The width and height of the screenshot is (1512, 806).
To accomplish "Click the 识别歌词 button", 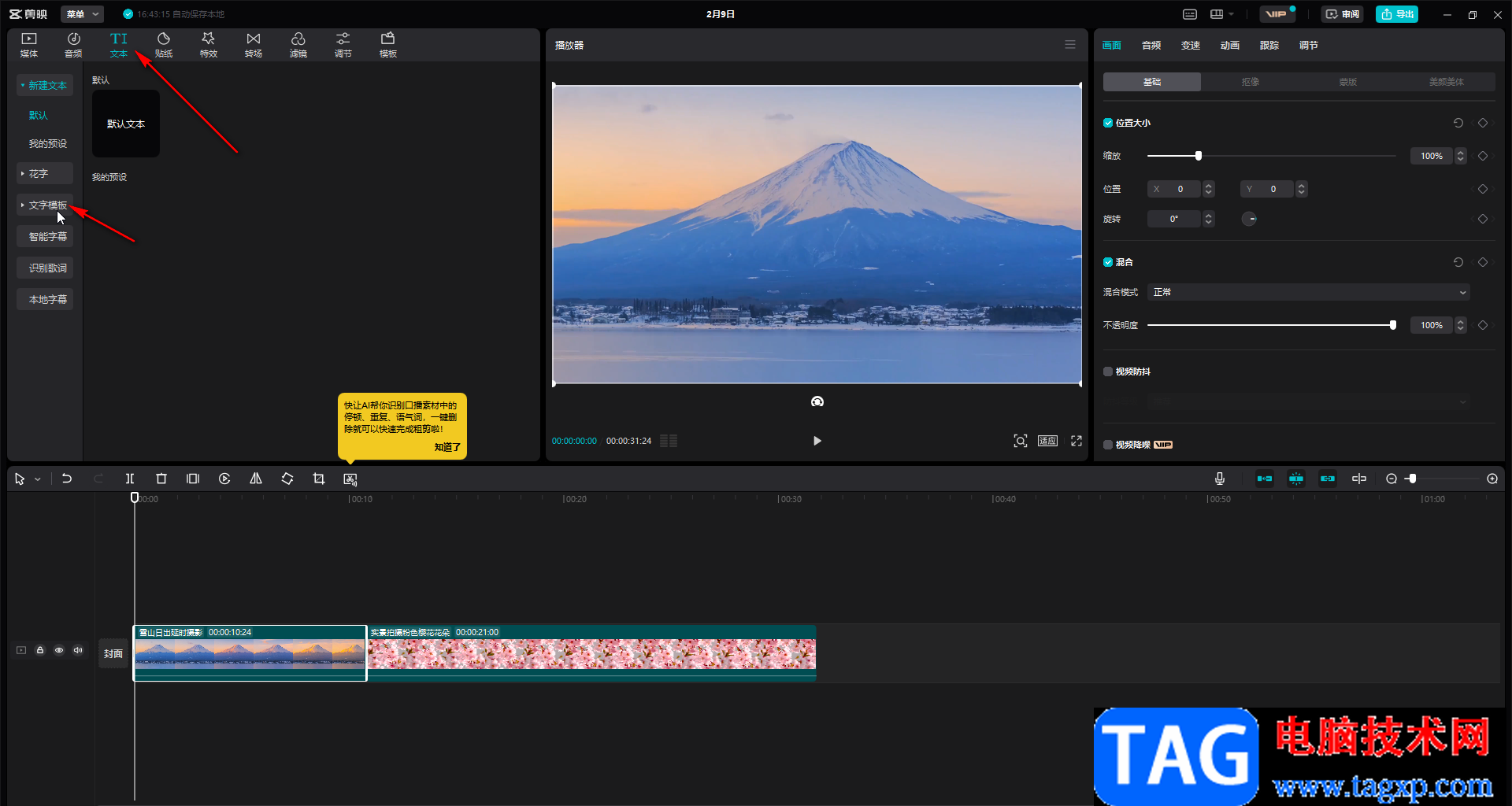I will (45, 268).
